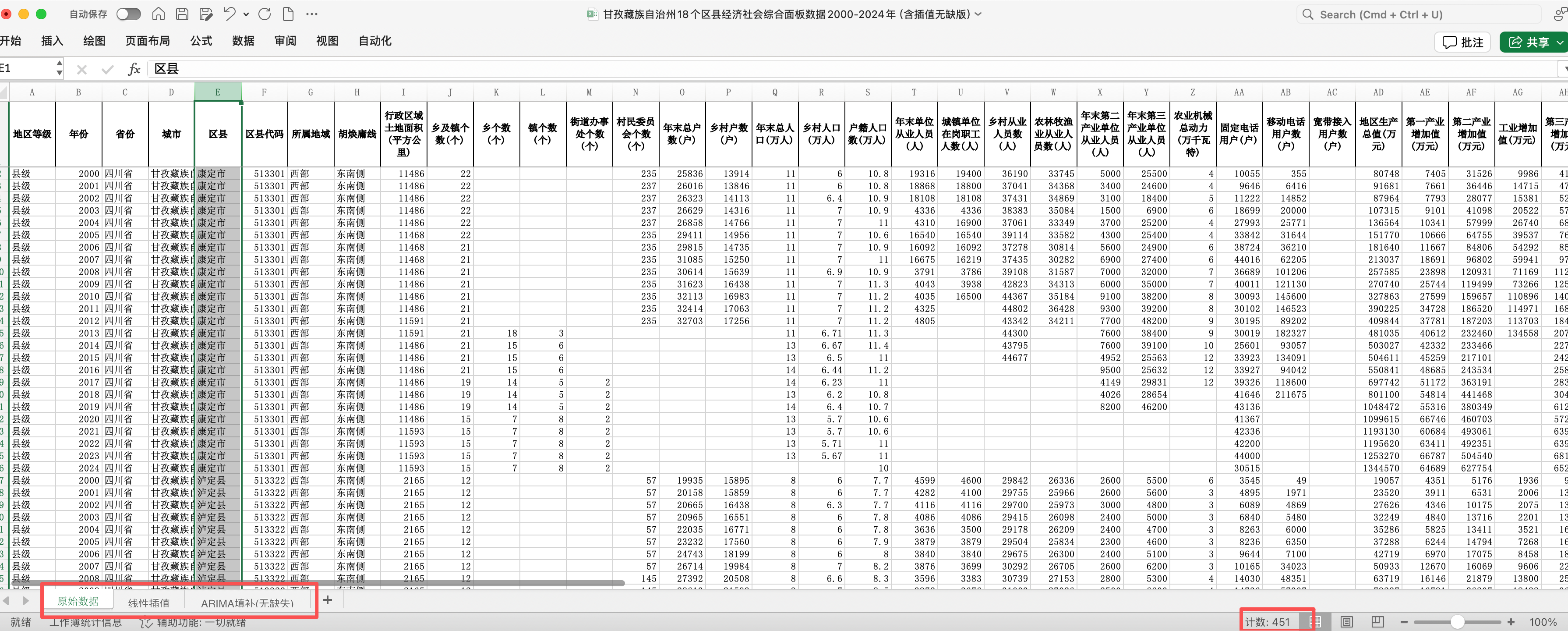Undo the last action using arrow icon
1568x631 pixels.
click(230, 14)
